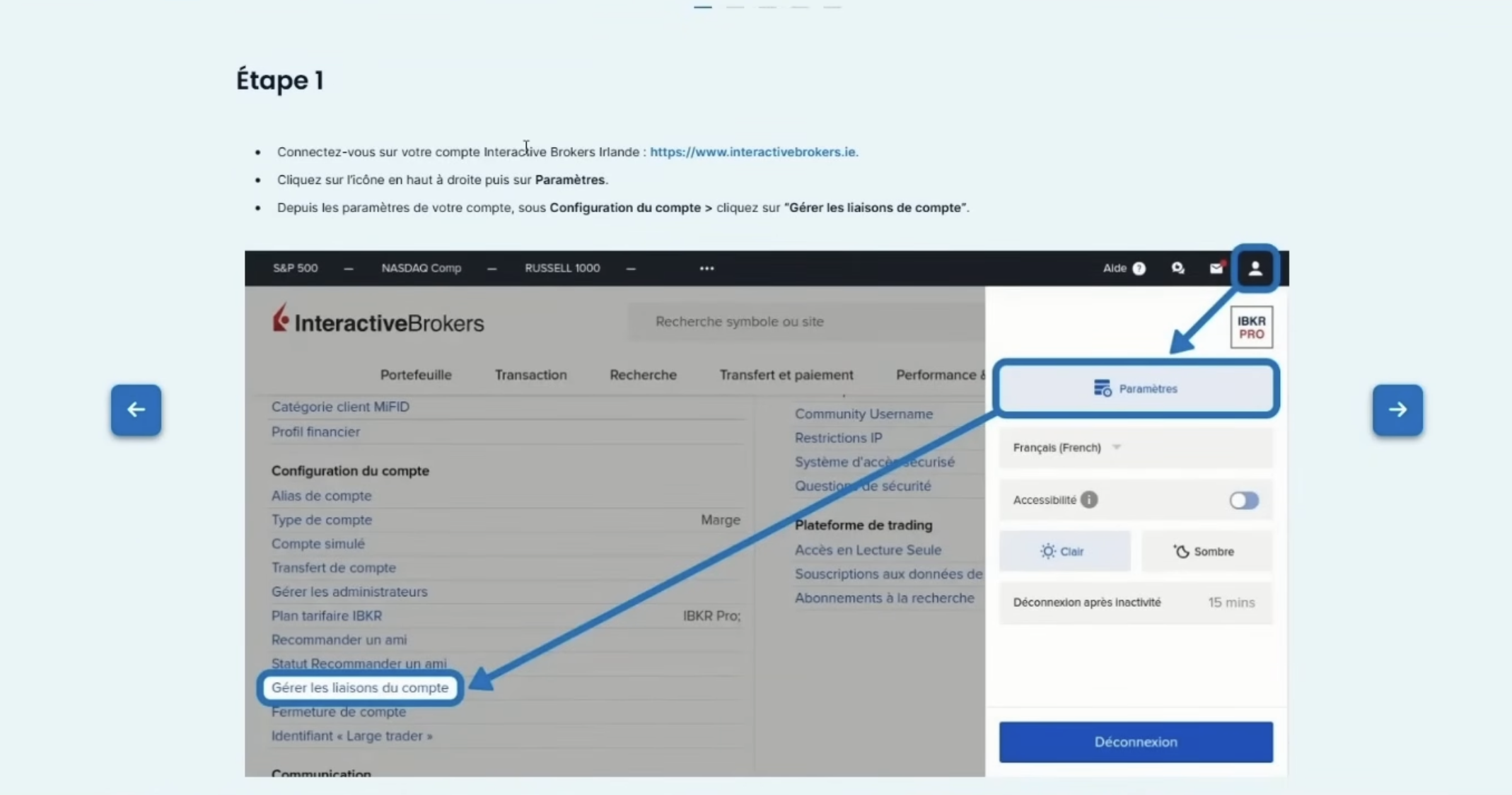Click Gérer les administrateurs
This screenshot has width=1512, height=795.
pos(349,592)
